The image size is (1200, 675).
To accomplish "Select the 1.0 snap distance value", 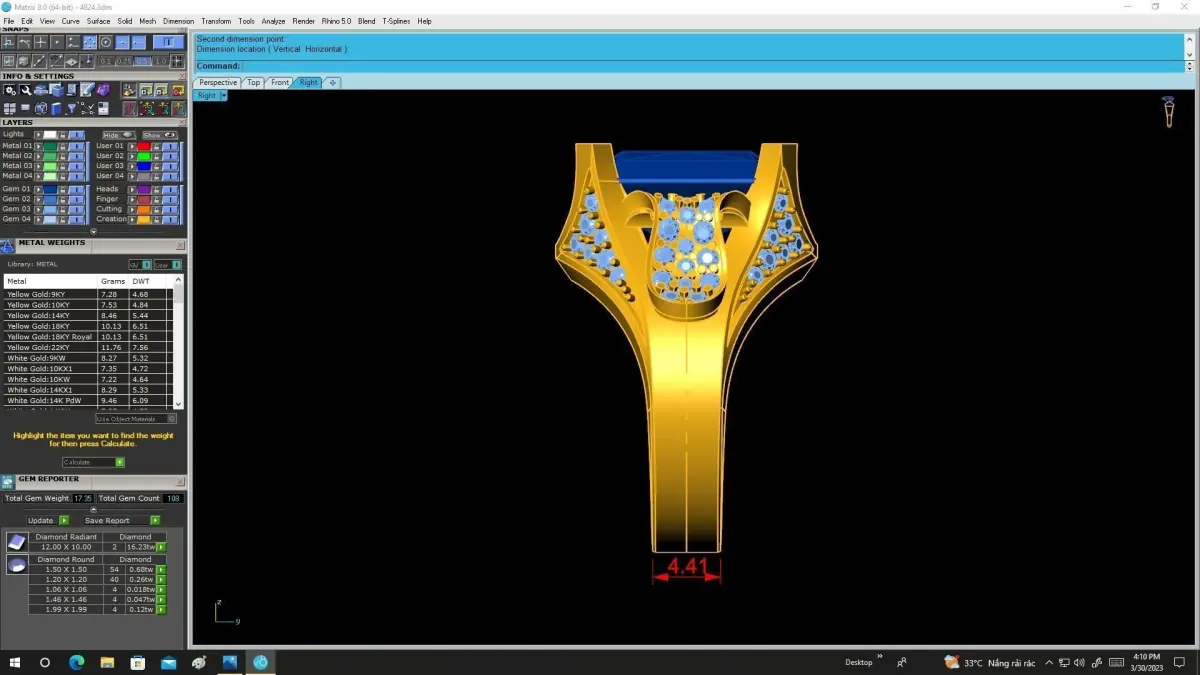I will [161, 61].
